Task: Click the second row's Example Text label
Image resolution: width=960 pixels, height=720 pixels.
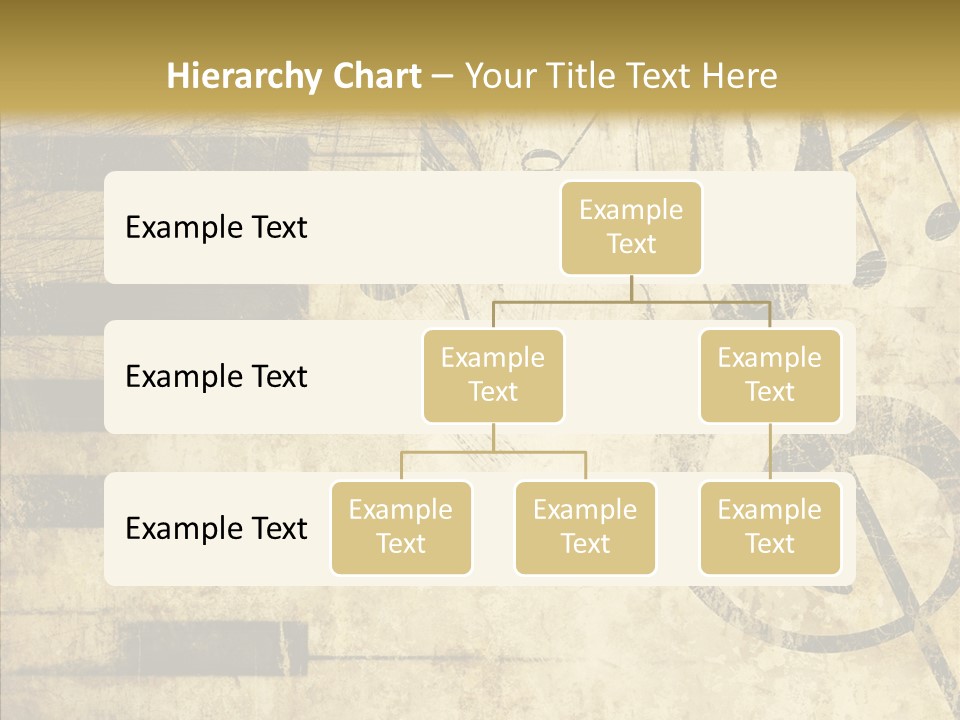Action: pos(216,376)
